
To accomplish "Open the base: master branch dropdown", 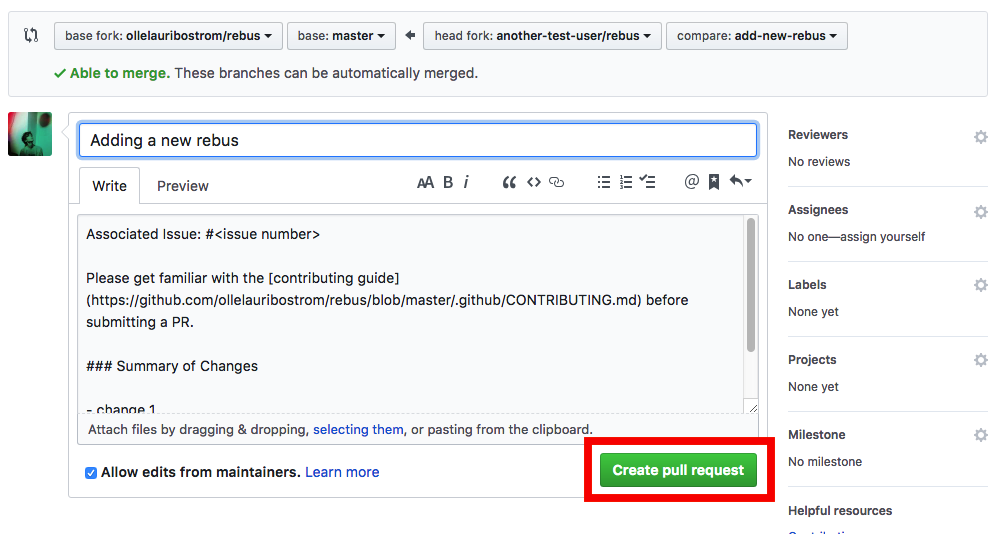I will pyautogui.click(x=341, y=36).
